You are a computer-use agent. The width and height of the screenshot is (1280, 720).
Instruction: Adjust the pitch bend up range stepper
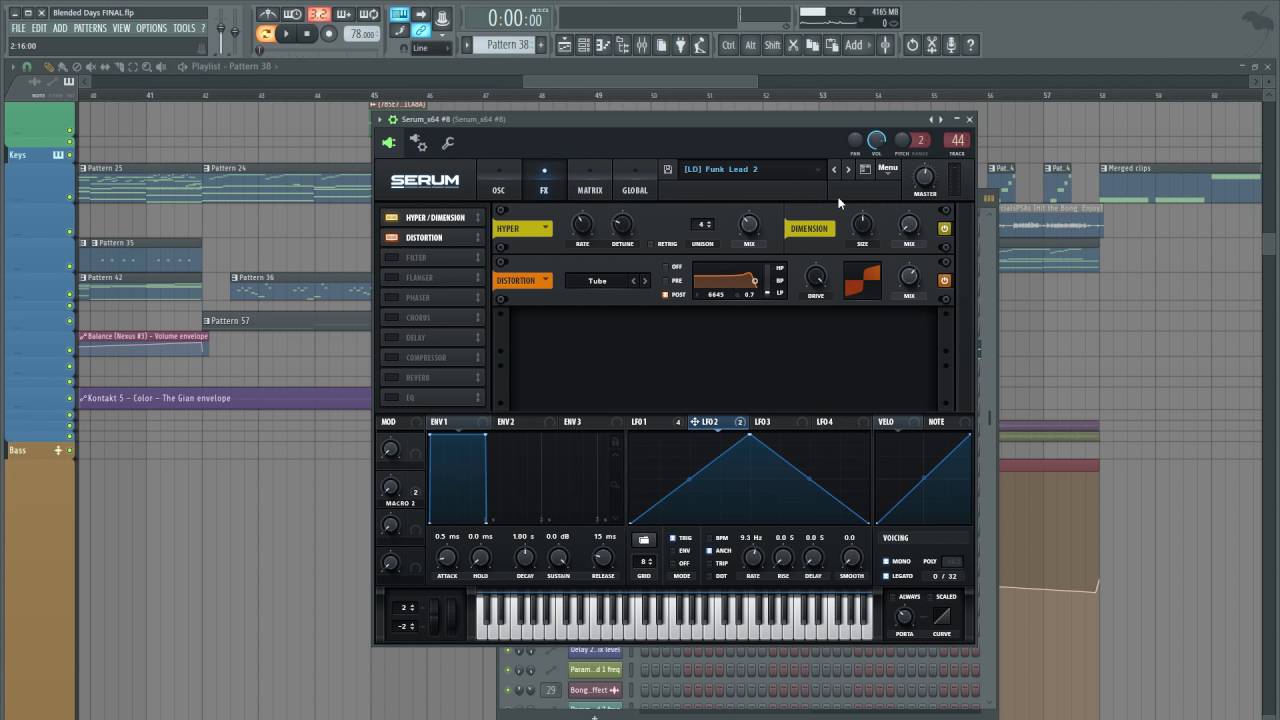click(x=408, y=607)
